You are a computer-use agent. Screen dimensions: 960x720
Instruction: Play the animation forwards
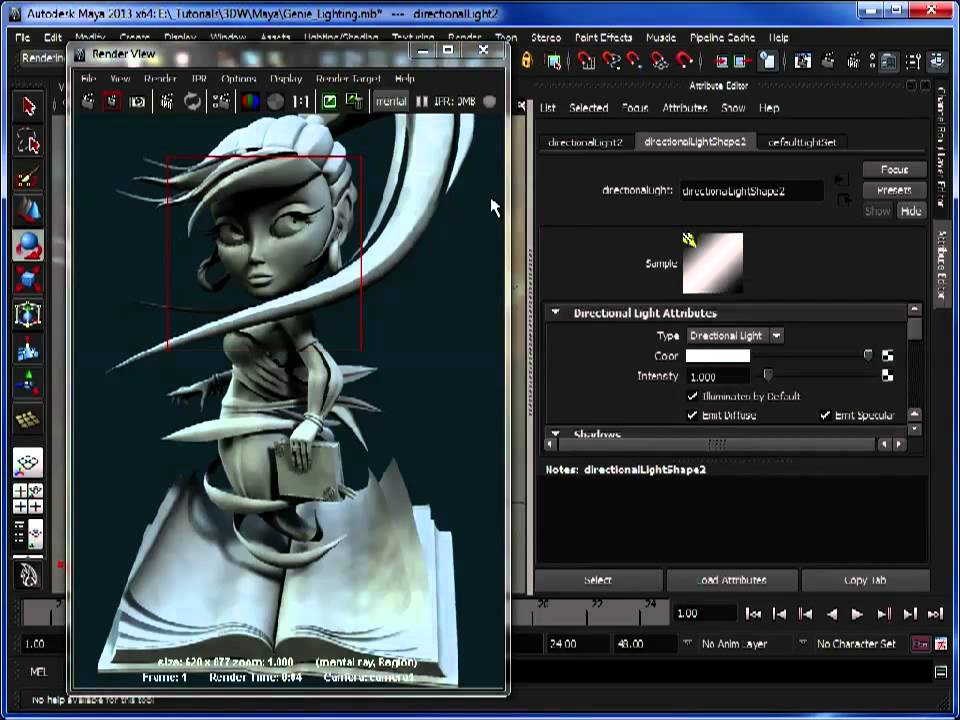[x=857, y=614]
